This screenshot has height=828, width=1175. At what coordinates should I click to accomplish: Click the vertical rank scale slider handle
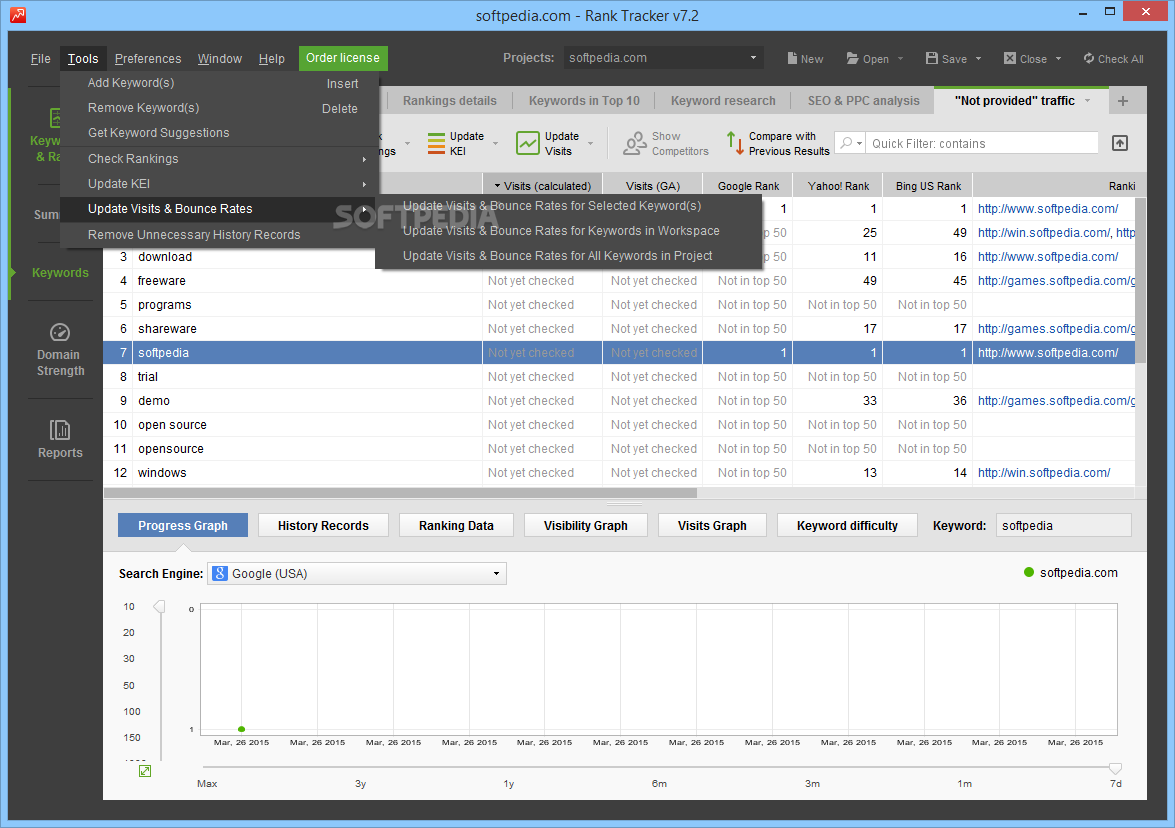(x=159, y=606)
